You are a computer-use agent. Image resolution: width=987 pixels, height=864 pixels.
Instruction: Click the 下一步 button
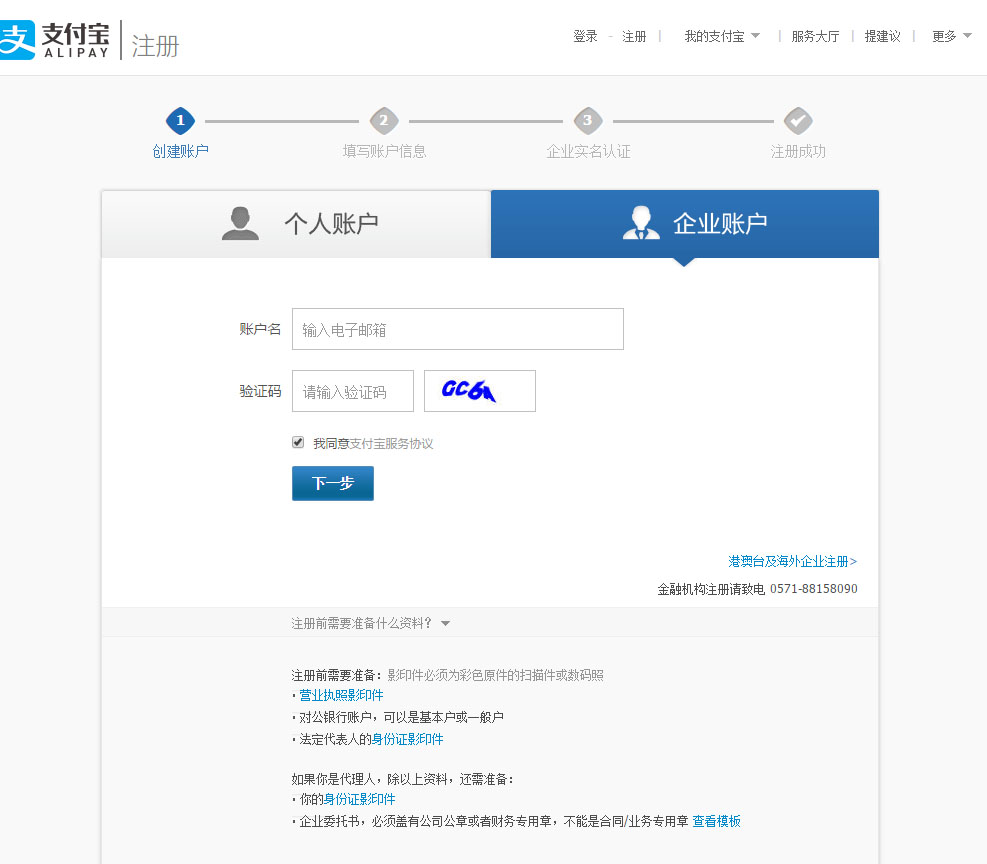(x=332, y=483)
